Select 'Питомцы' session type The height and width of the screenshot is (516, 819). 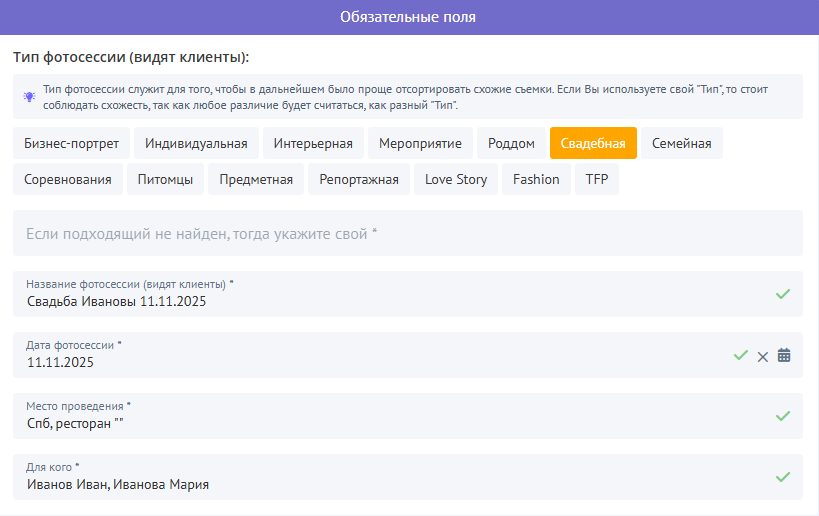coord(165,179)
